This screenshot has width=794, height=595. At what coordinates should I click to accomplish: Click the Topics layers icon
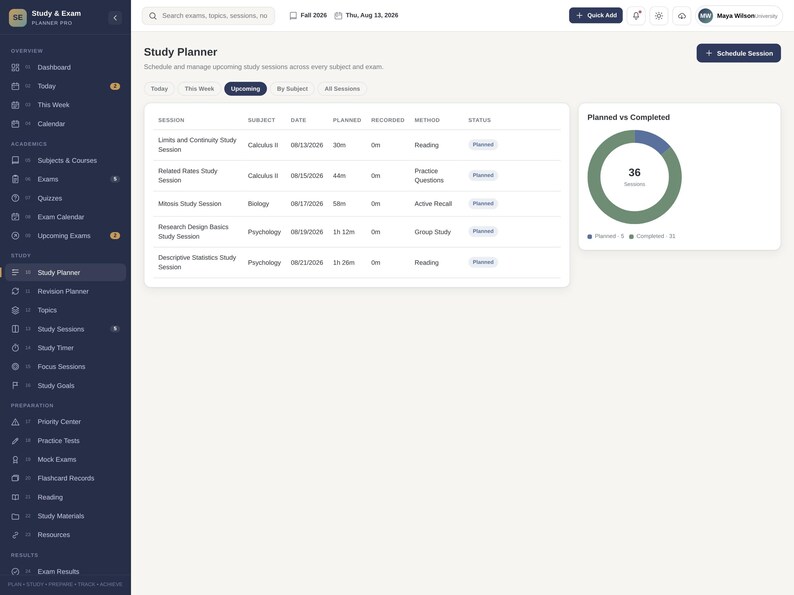[15, 310]
